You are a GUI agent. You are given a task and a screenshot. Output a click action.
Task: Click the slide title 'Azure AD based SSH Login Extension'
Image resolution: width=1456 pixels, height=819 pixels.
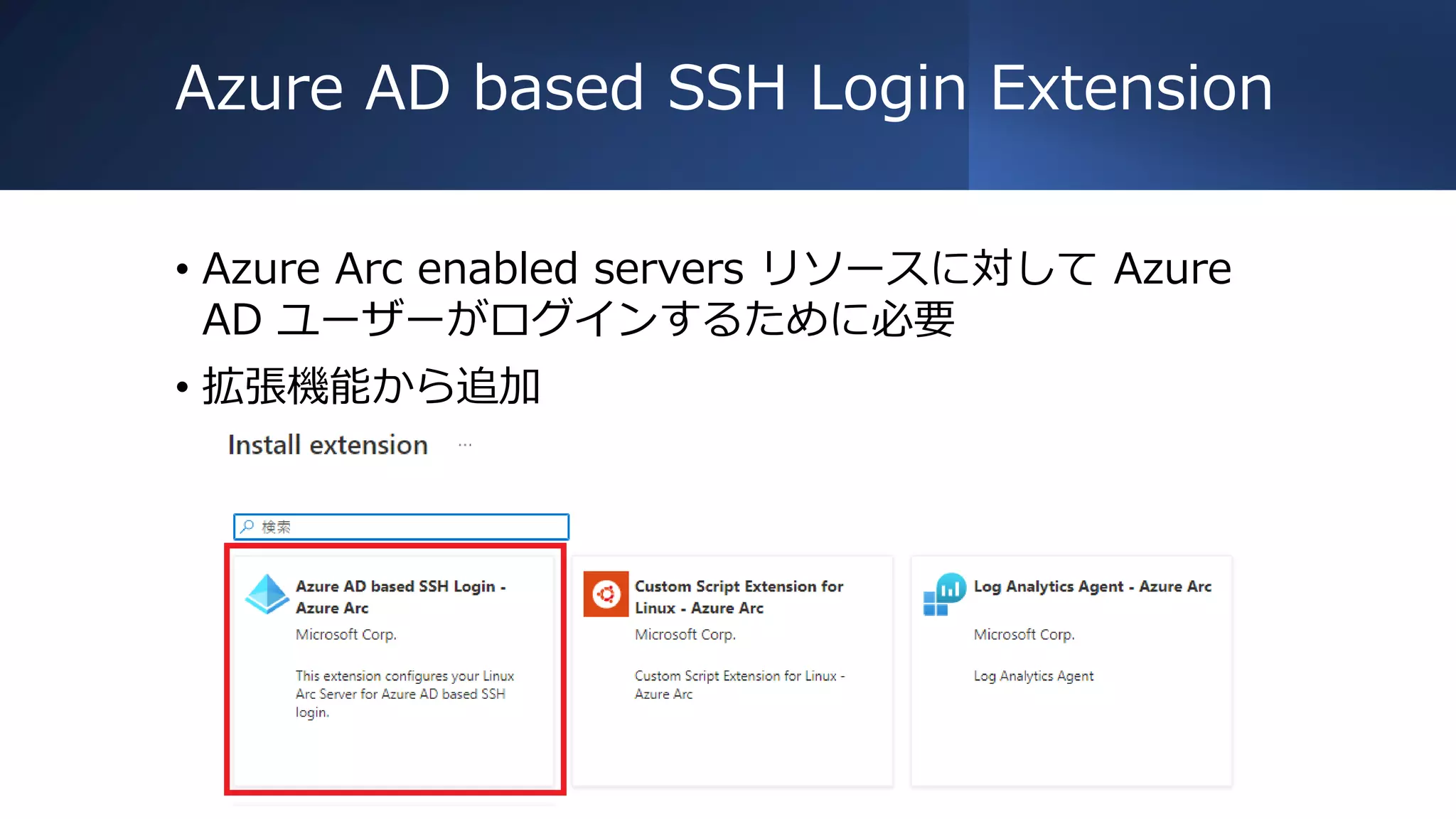[x=724, y=88]
